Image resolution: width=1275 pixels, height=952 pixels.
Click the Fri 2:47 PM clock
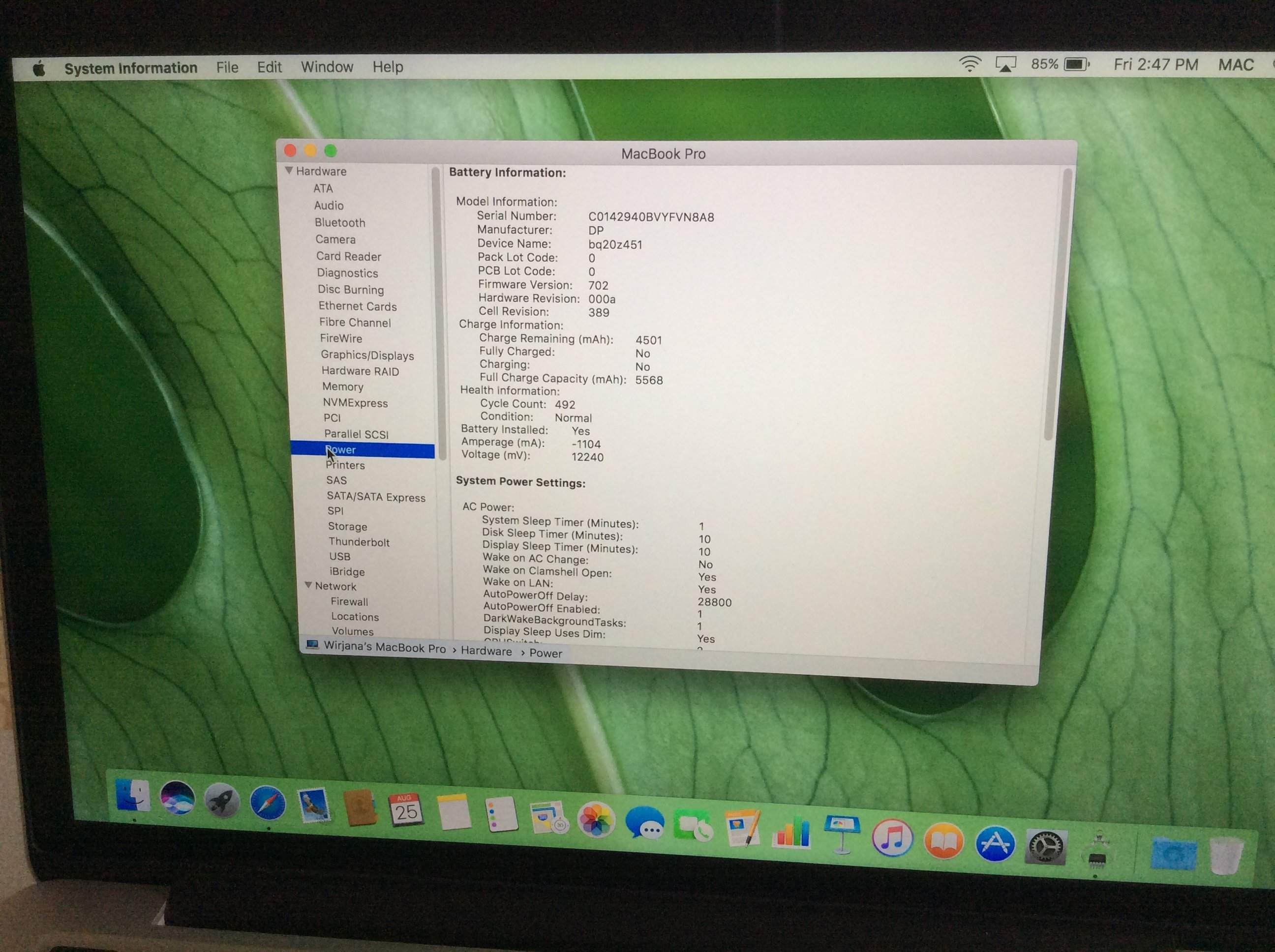pos(1155,64)
